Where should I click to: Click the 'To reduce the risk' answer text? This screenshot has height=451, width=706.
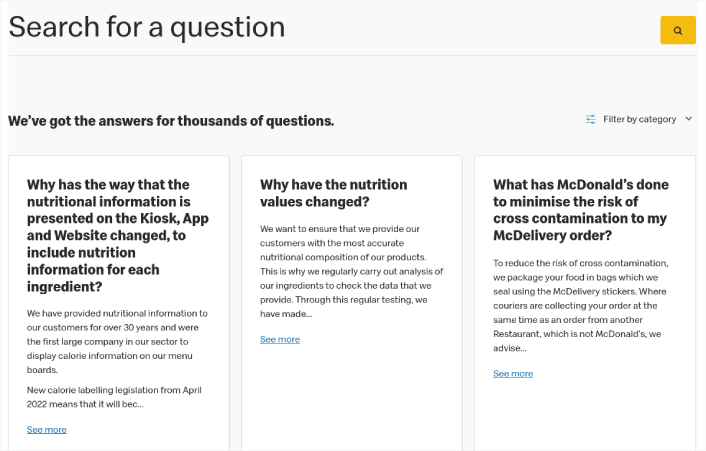pyautogui.click(x=581, y=306)
